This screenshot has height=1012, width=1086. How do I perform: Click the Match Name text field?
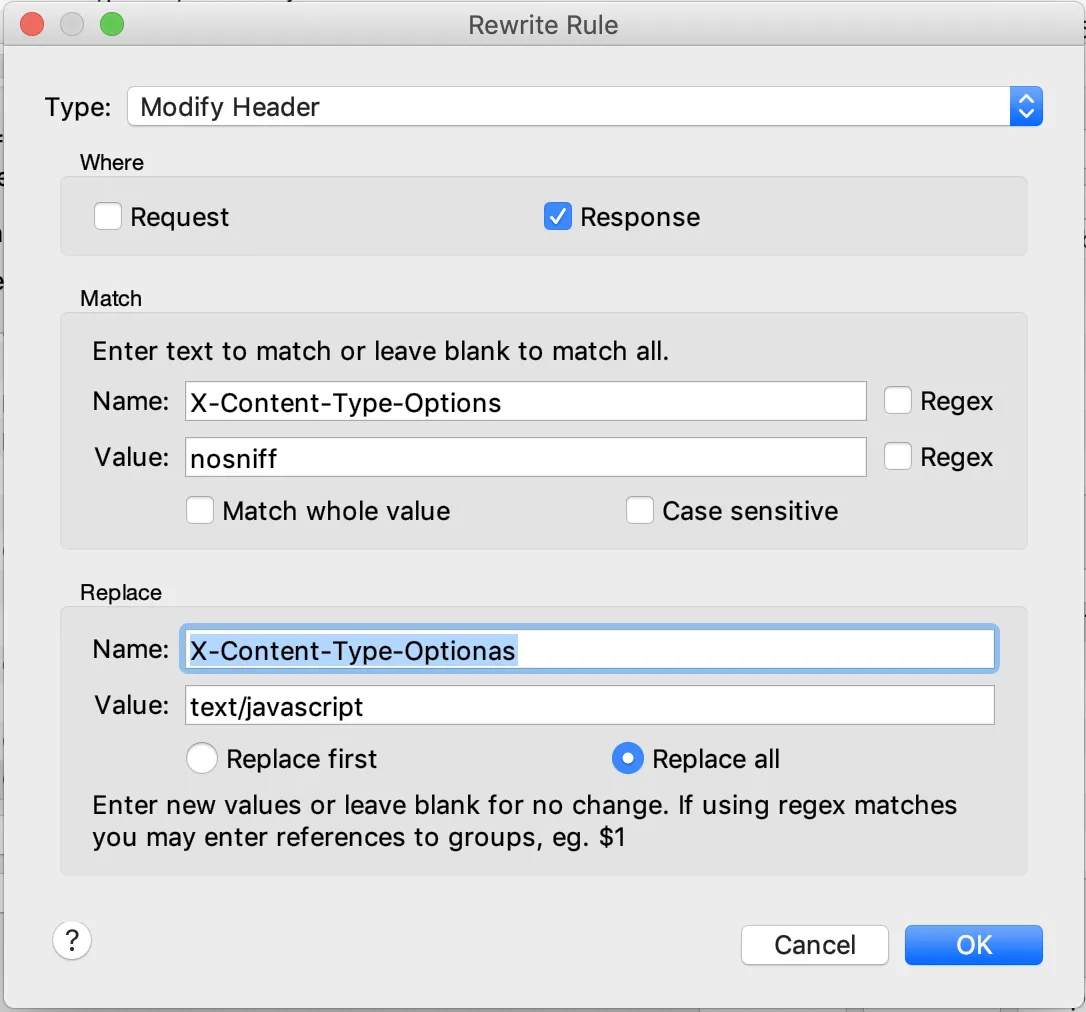click(x=525, y=402)
